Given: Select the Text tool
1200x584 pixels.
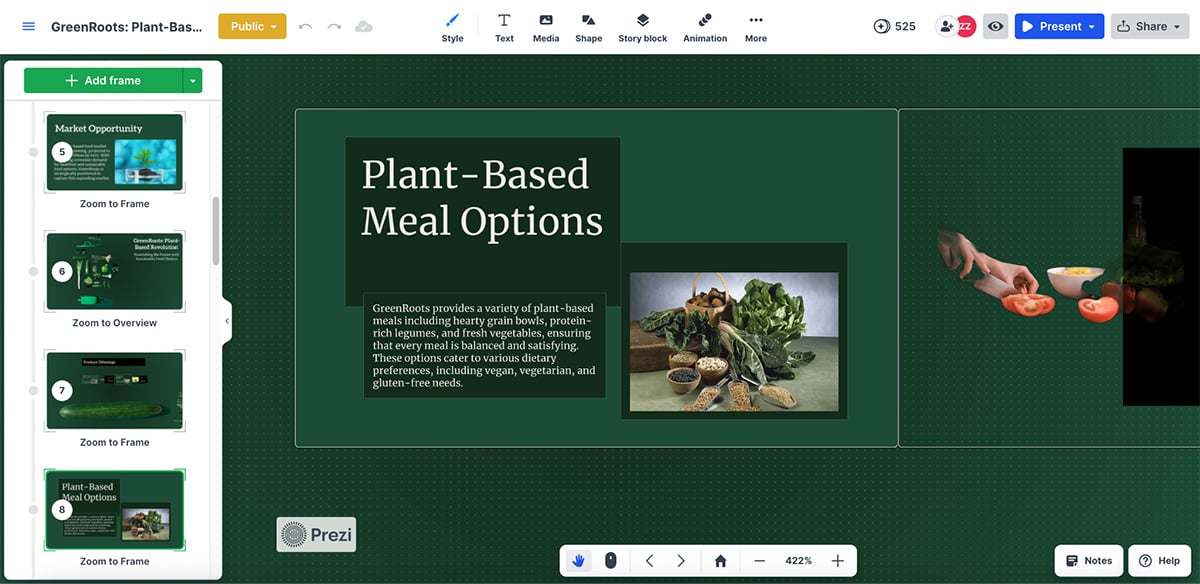Looking at the screenshot, I should coord(504,26).
